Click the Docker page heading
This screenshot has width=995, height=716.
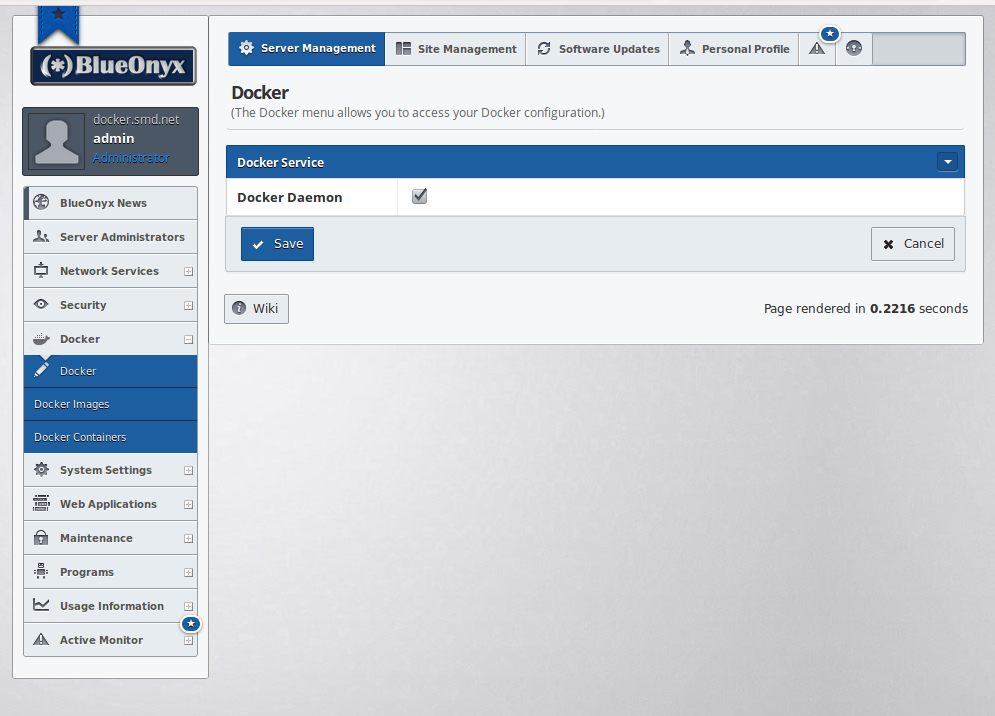[x=260, y=93]
